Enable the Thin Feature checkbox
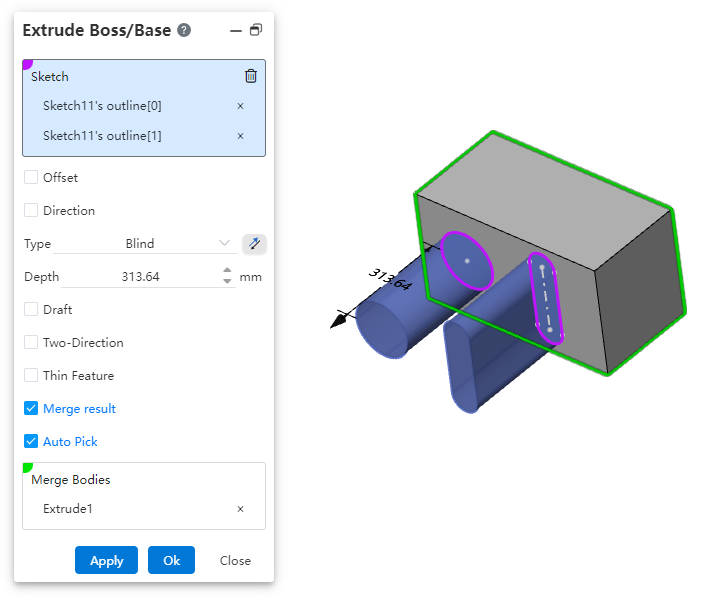714x600 pixels. pyautogui.click(x=31, y=376)
